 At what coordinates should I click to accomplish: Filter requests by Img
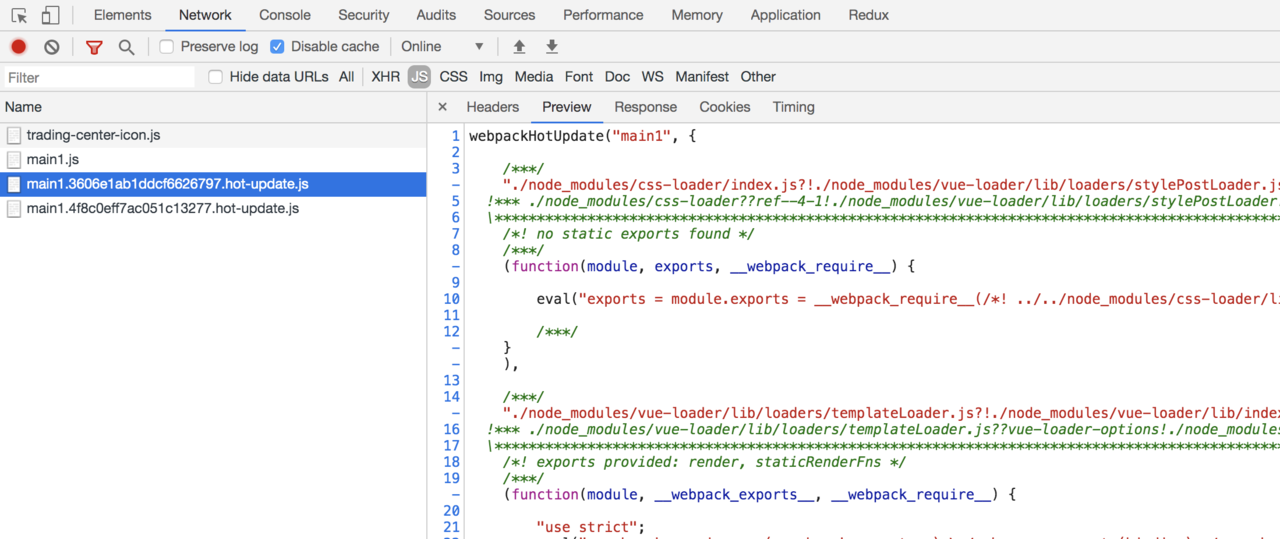point(491,77)
